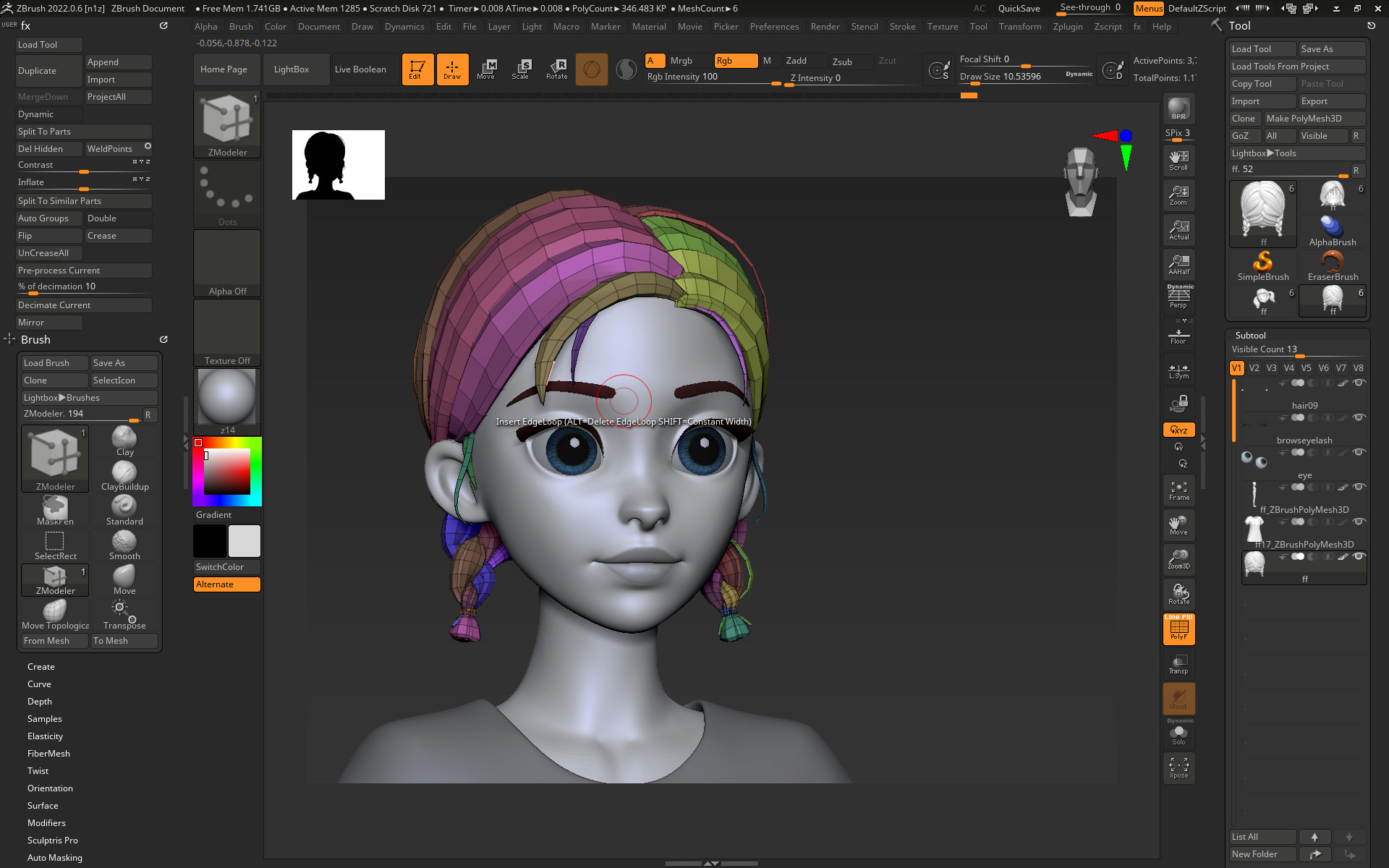Select the EraserBrush tool

click(1333, 265)
